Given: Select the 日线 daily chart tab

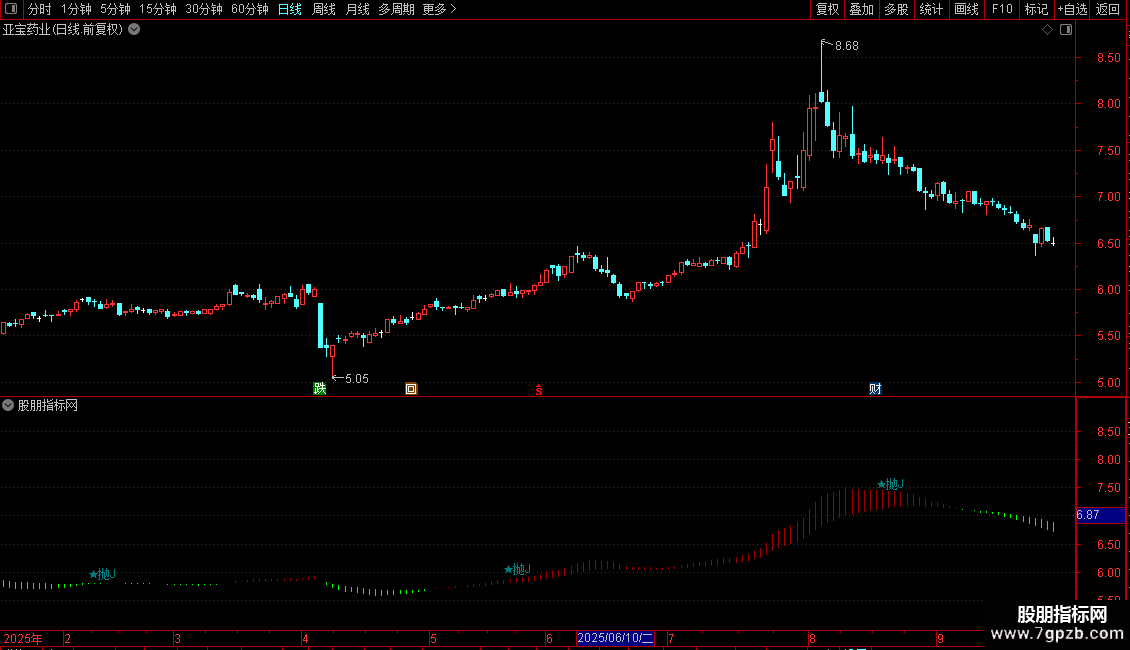Looking at the screenshot, I should 290,9.
